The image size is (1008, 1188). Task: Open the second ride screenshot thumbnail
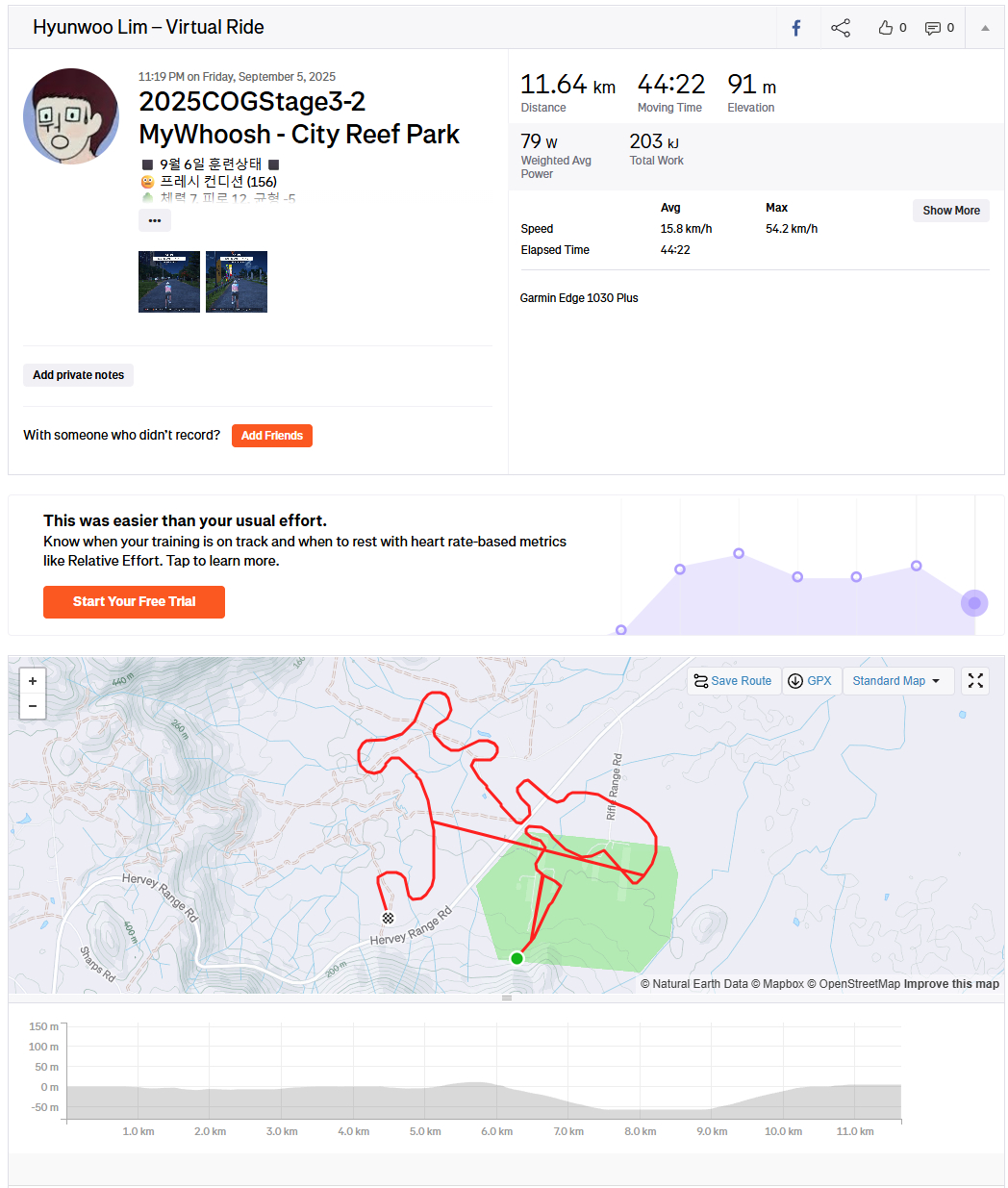[x=237, y=282]
